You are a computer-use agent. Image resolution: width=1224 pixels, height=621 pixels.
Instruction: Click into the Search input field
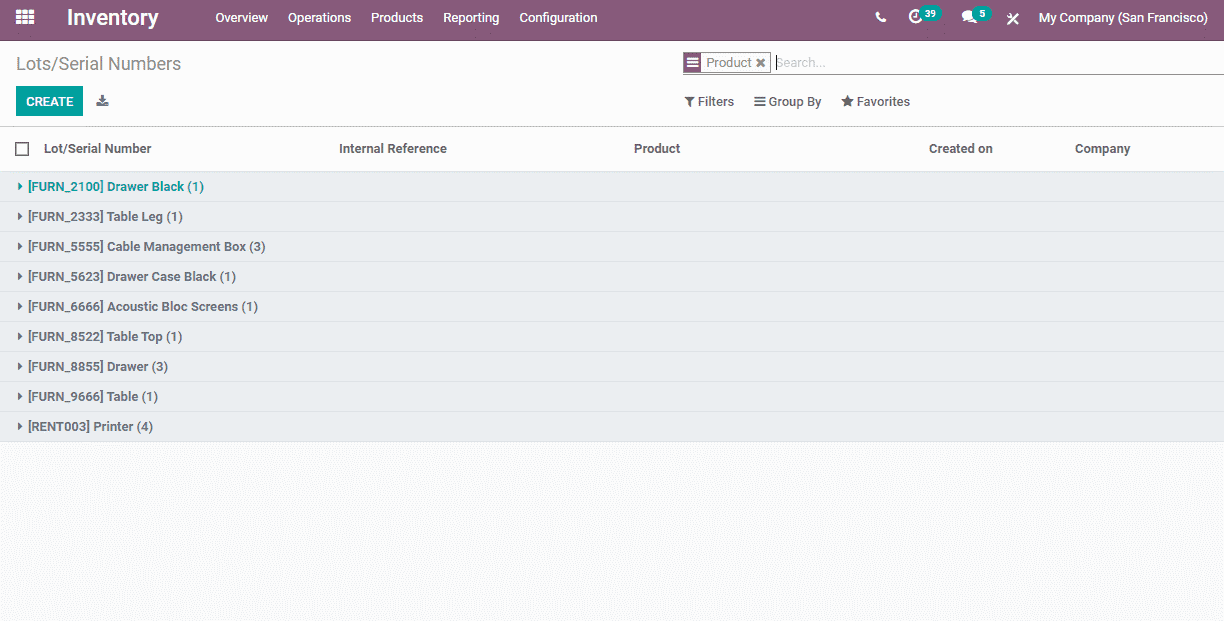pyautogui.click(x=998, y=63)
